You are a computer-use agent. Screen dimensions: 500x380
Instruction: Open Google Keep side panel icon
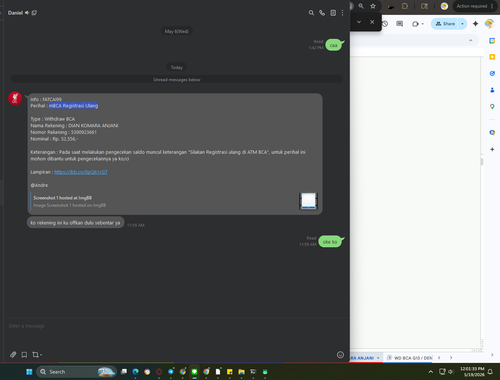(x=492, y=57)
